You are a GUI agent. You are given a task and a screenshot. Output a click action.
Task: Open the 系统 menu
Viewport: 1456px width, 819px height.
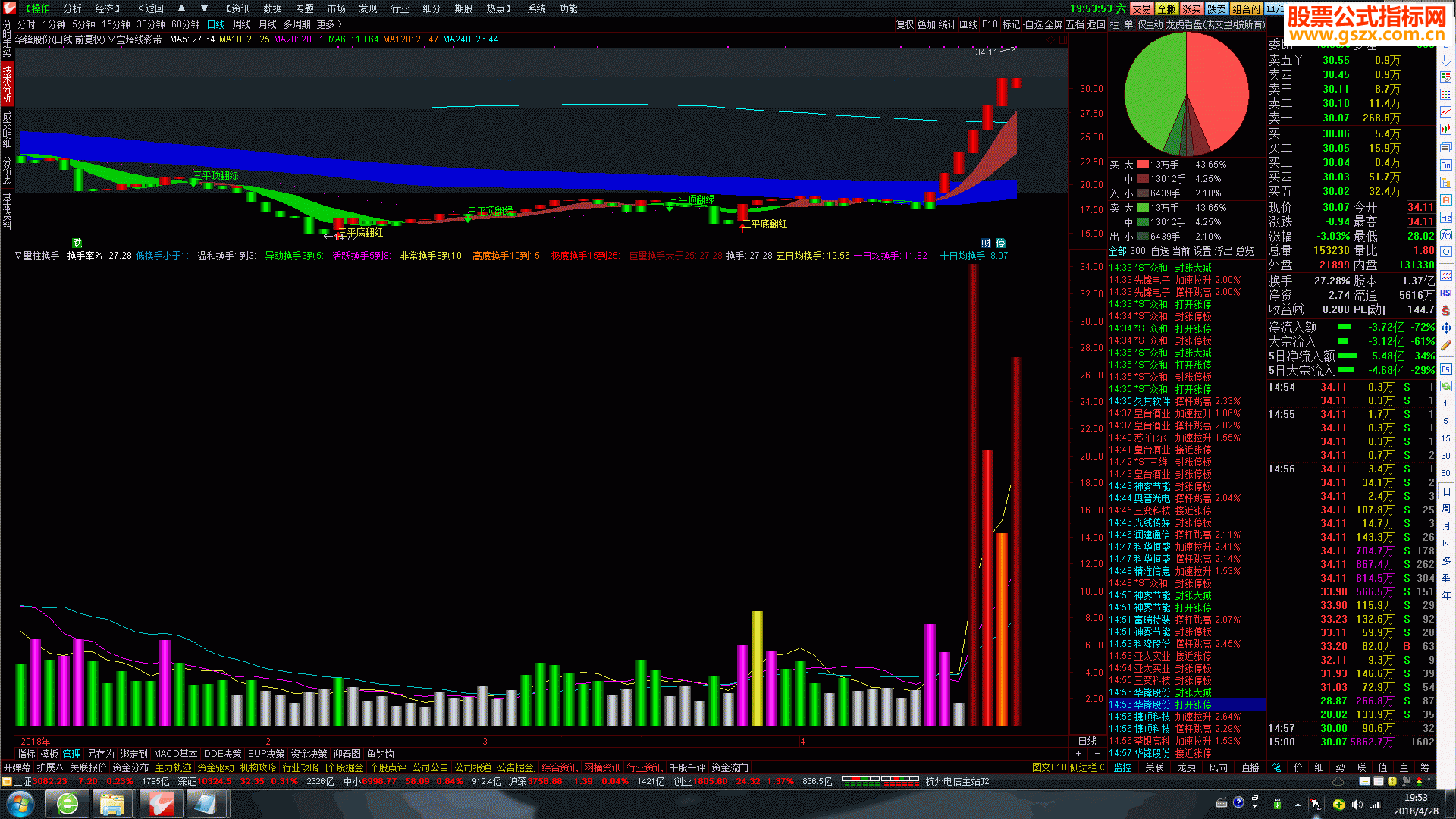pyautogui.click(x=536, y=8)
